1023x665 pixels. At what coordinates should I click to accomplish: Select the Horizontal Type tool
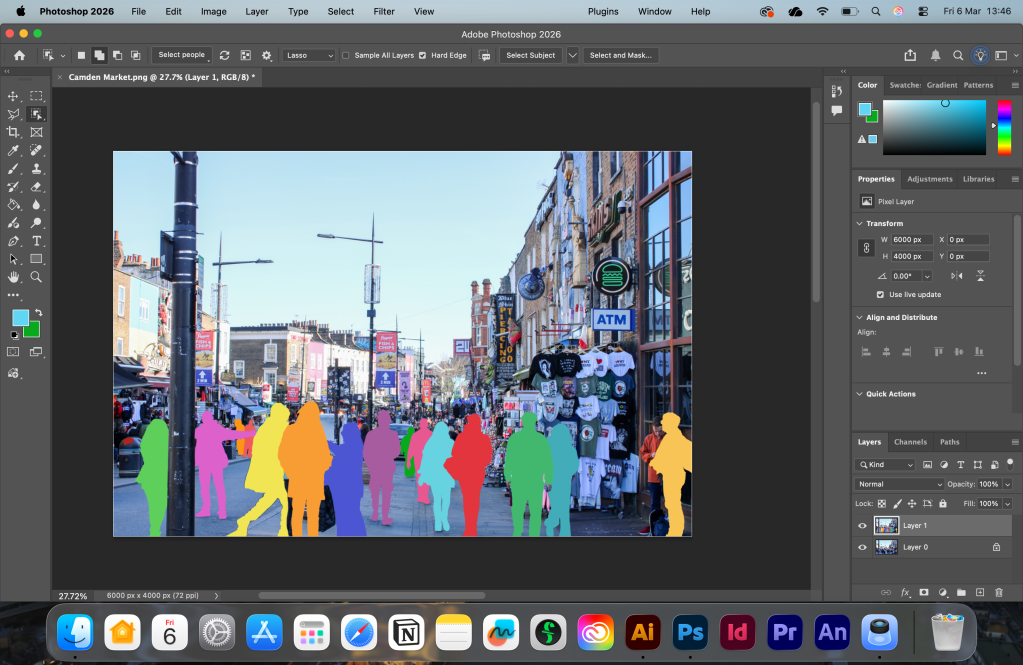[37, 241]
